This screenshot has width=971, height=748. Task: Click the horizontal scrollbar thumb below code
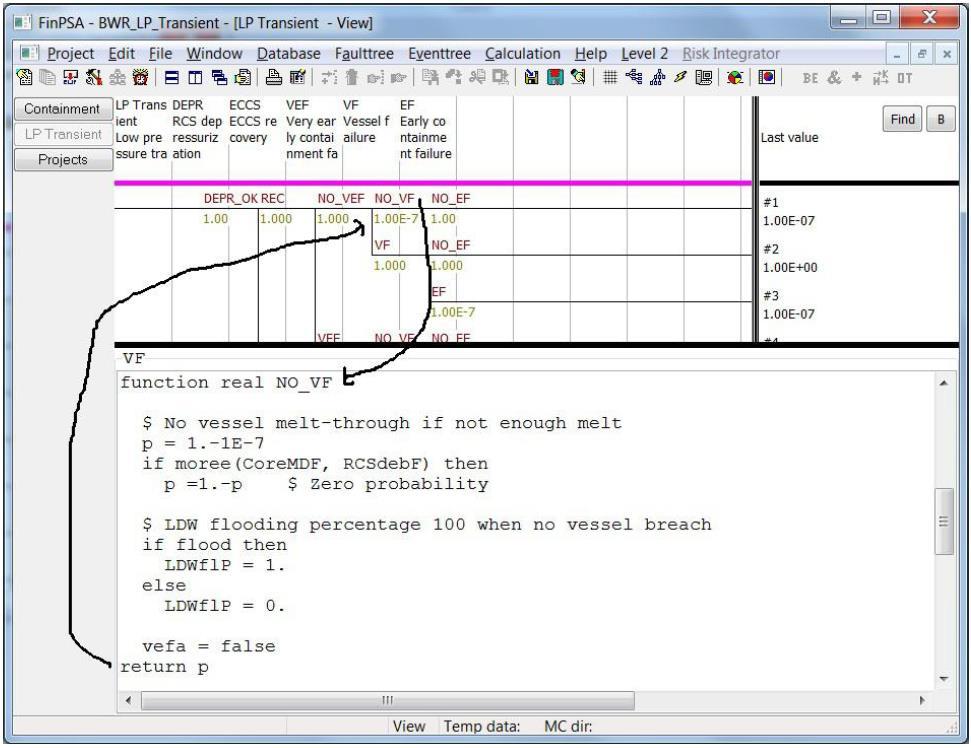pyautogui.click(x=388, y=700)
